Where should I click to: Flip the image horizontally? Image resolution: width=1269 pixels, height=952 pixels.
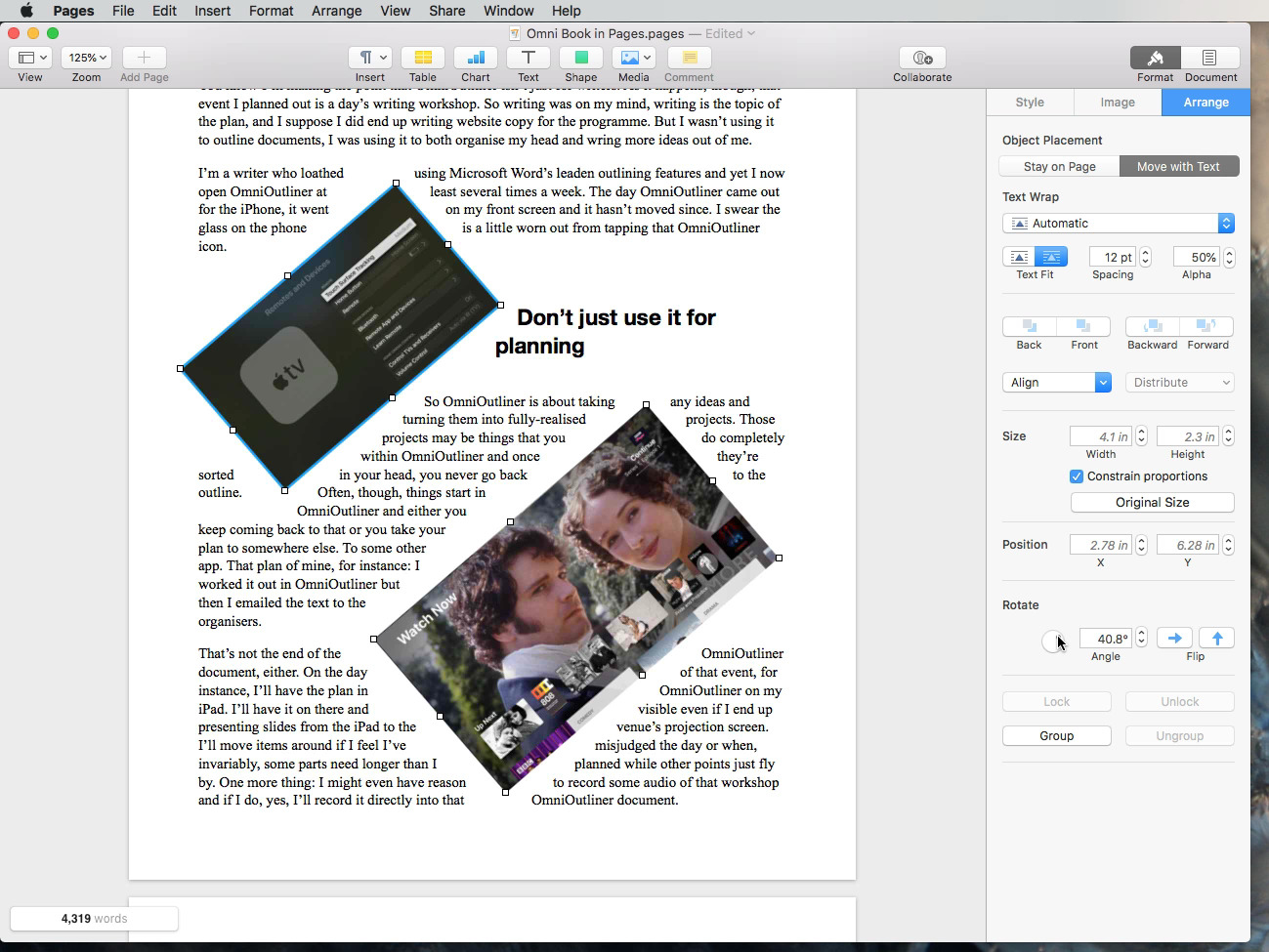(1174, 638)
